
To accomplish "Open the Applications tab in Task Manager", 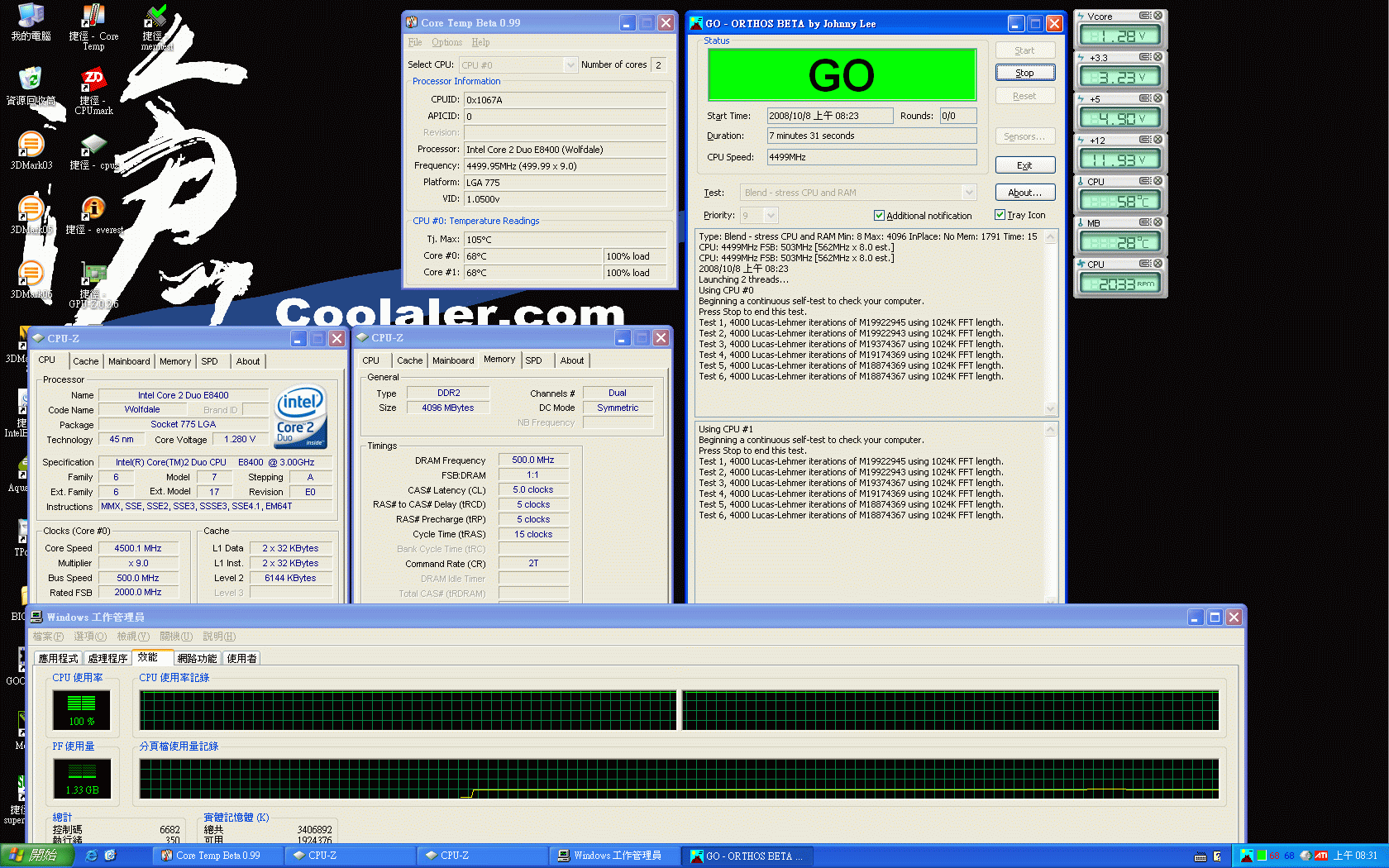I will [x=58, y=658].
